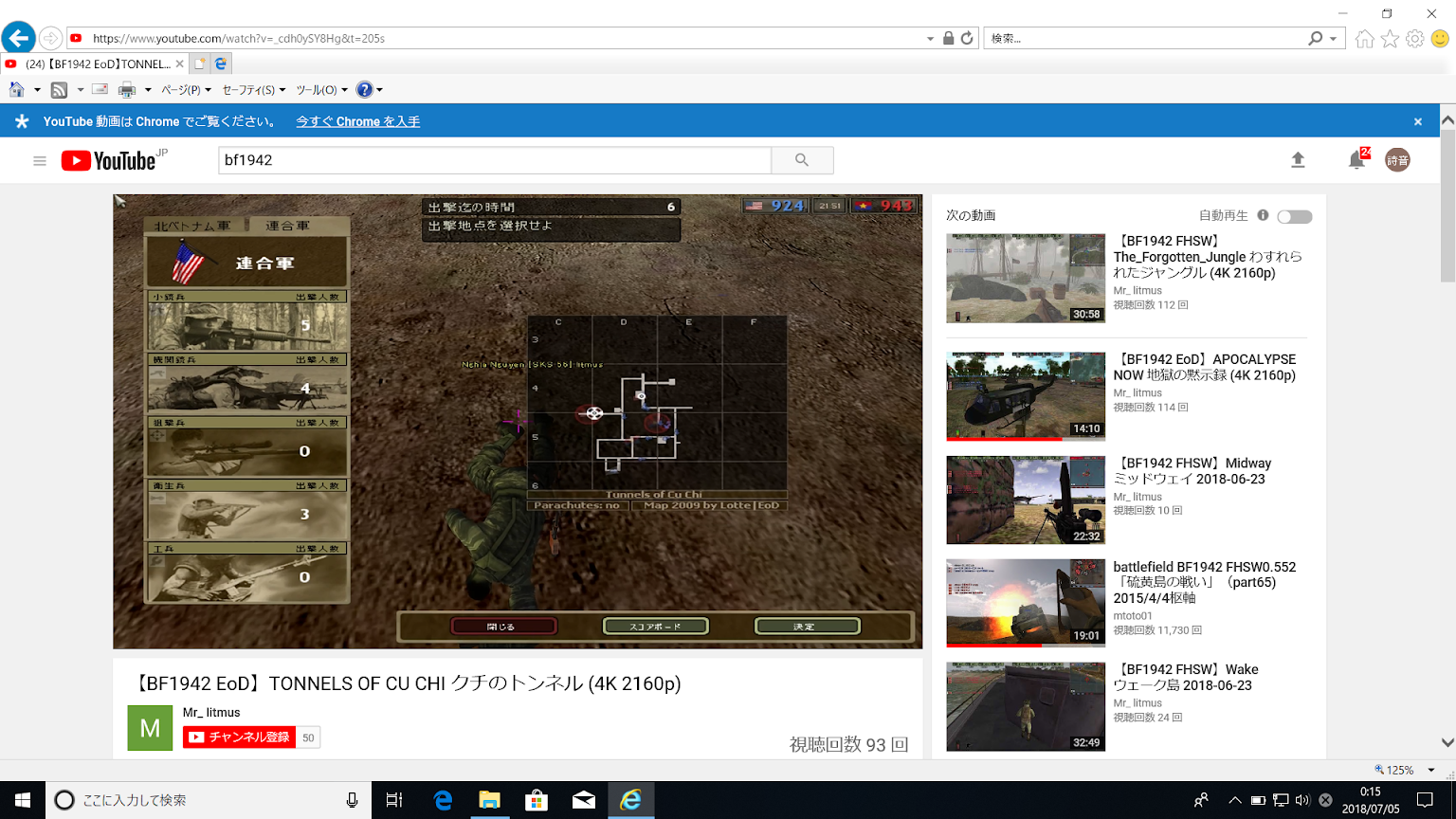Viewport: 1456px width, 819px height.
Task: Expand the Home icon dropdown arrow
Action: (x=37, y=90)
